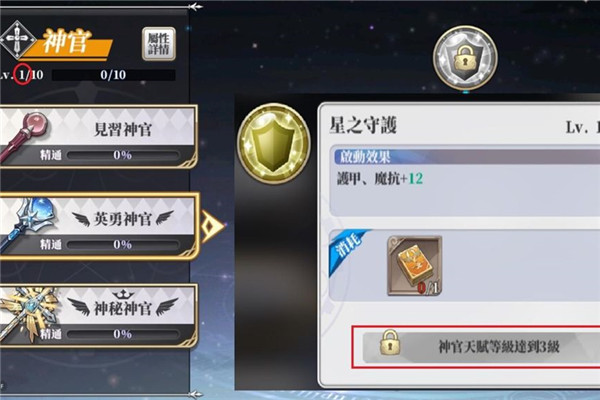Click the pink orb staff icon
The height and width of the screenshot is (400, 600).
[24, 135]
